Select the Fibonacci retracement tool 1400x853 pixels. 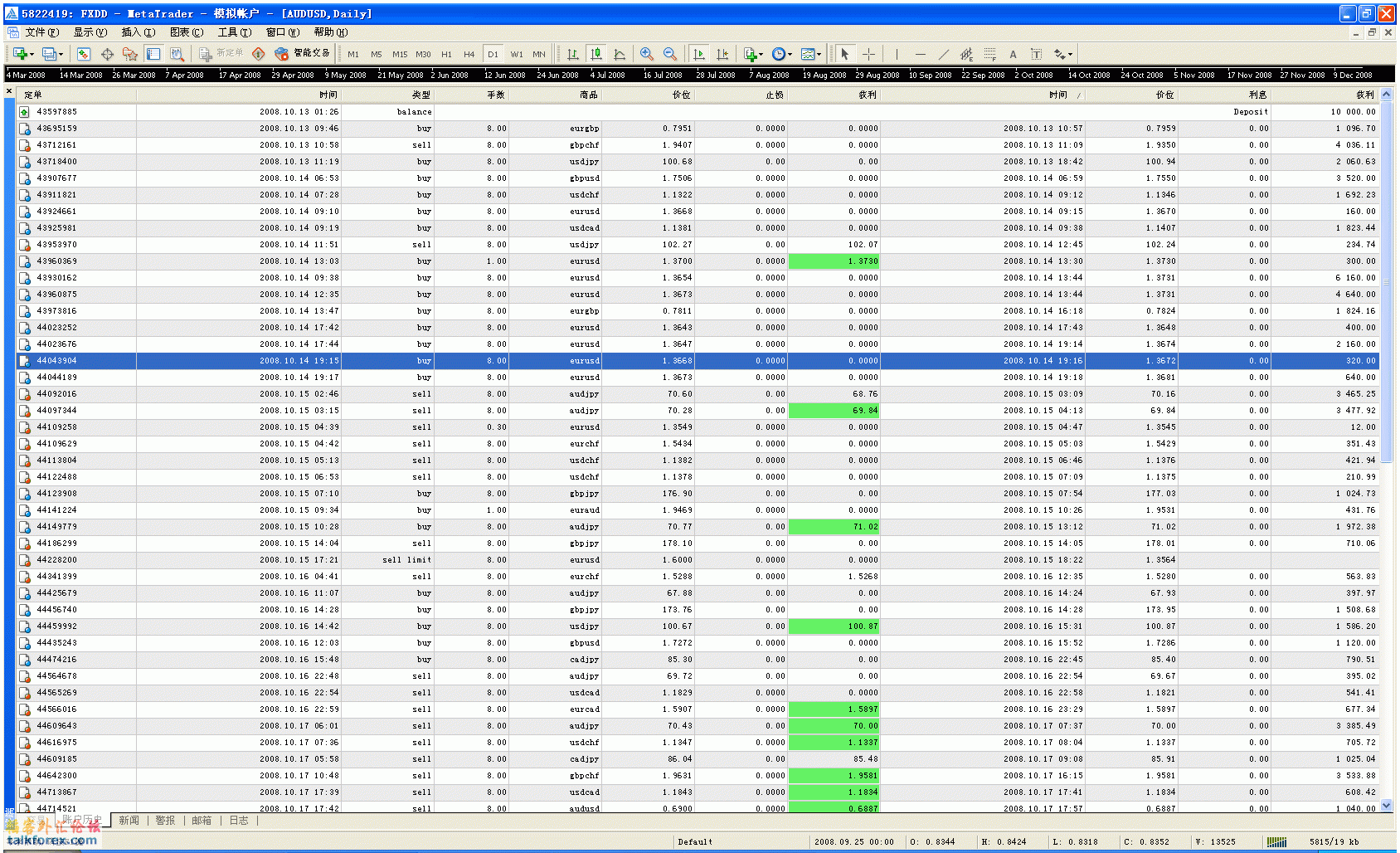click(989, 54)
